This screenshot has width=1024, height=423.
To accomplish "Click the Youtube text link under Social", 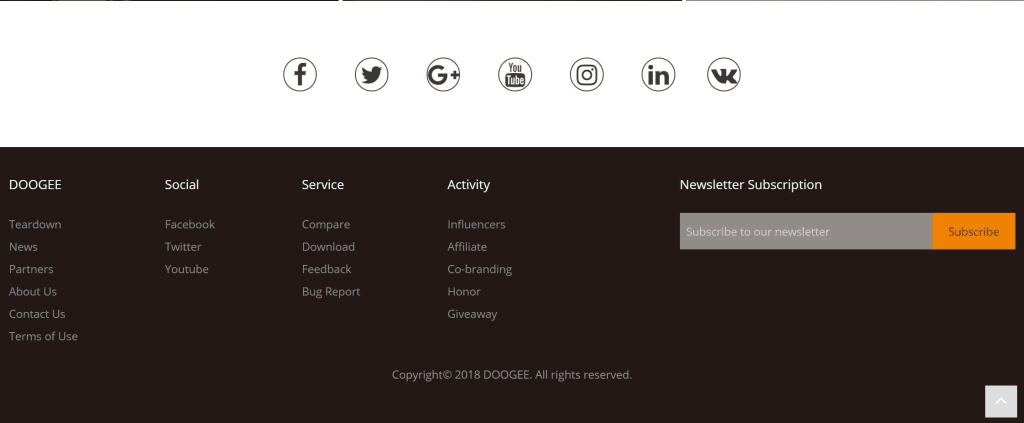I will coord(187,269).
